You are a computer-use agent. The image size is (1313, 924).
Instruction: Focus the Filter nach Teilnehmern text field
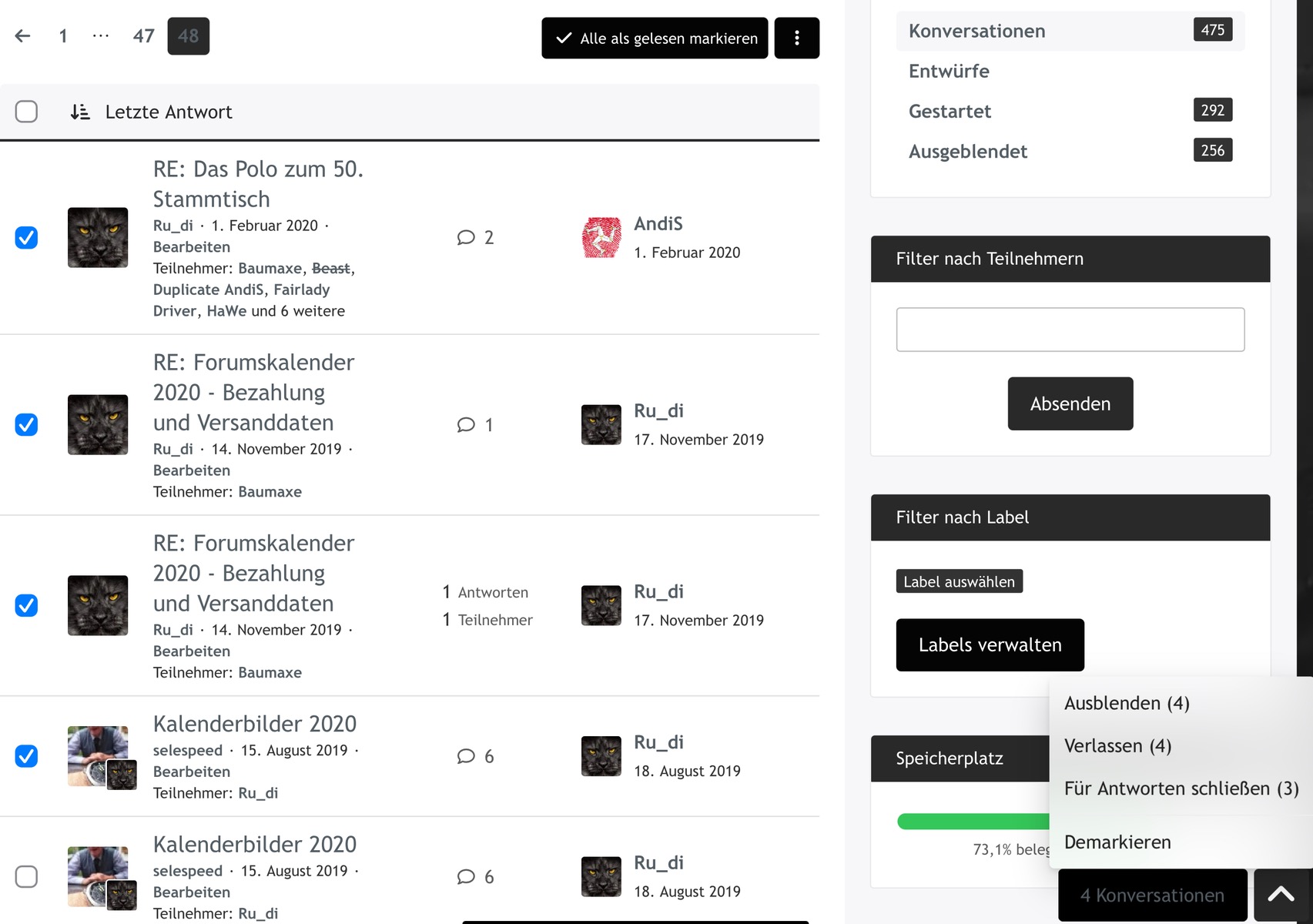[1070, 330]
